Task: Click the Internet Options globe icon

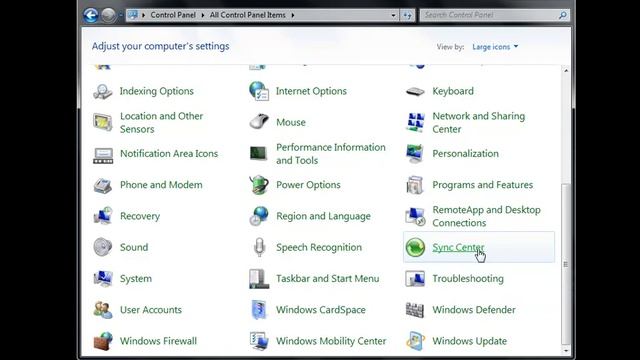Action: pos(259,91)
